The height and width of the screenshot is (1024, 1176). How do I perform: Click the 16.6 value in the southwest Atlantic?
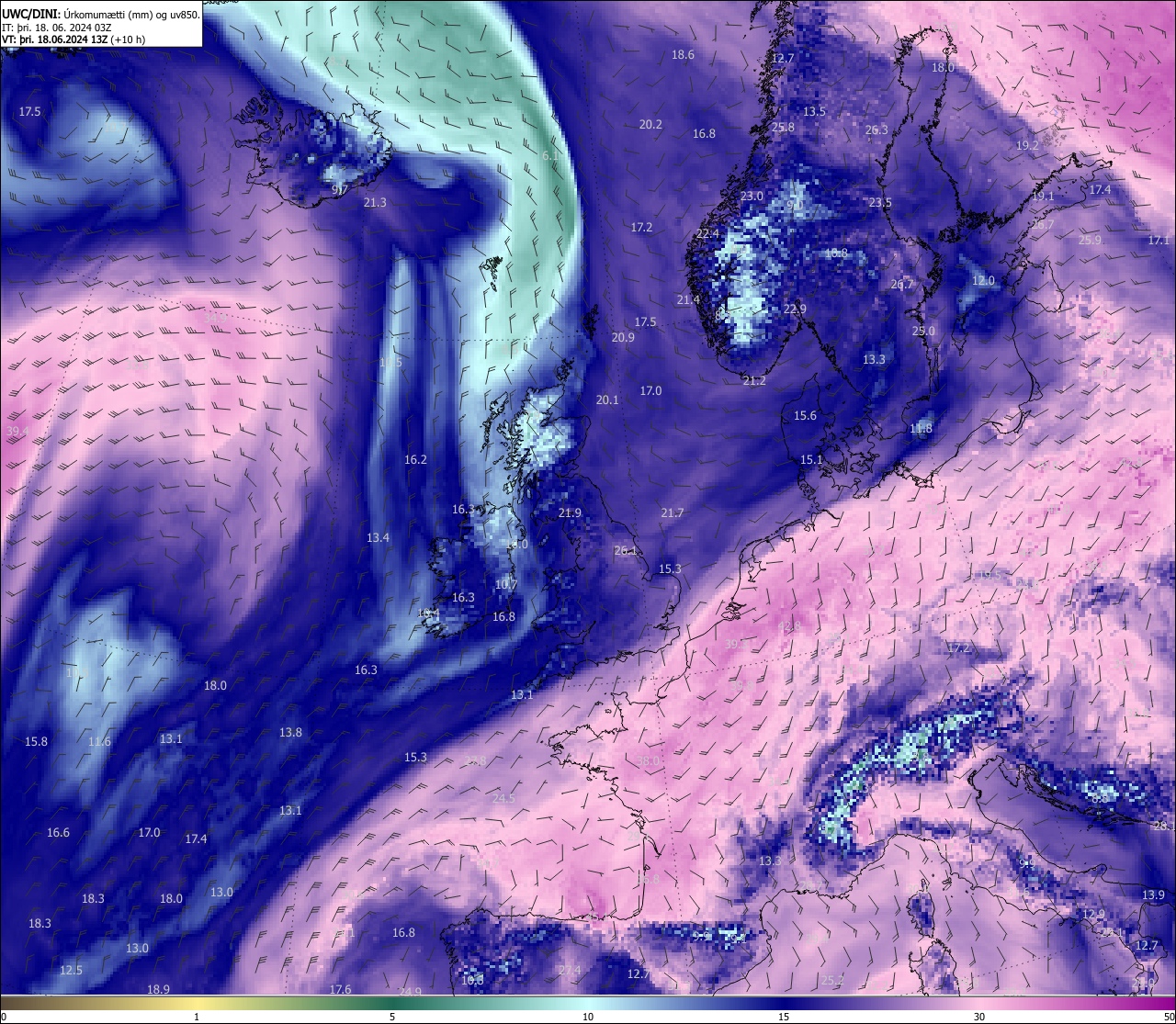(x=58, y=833)
